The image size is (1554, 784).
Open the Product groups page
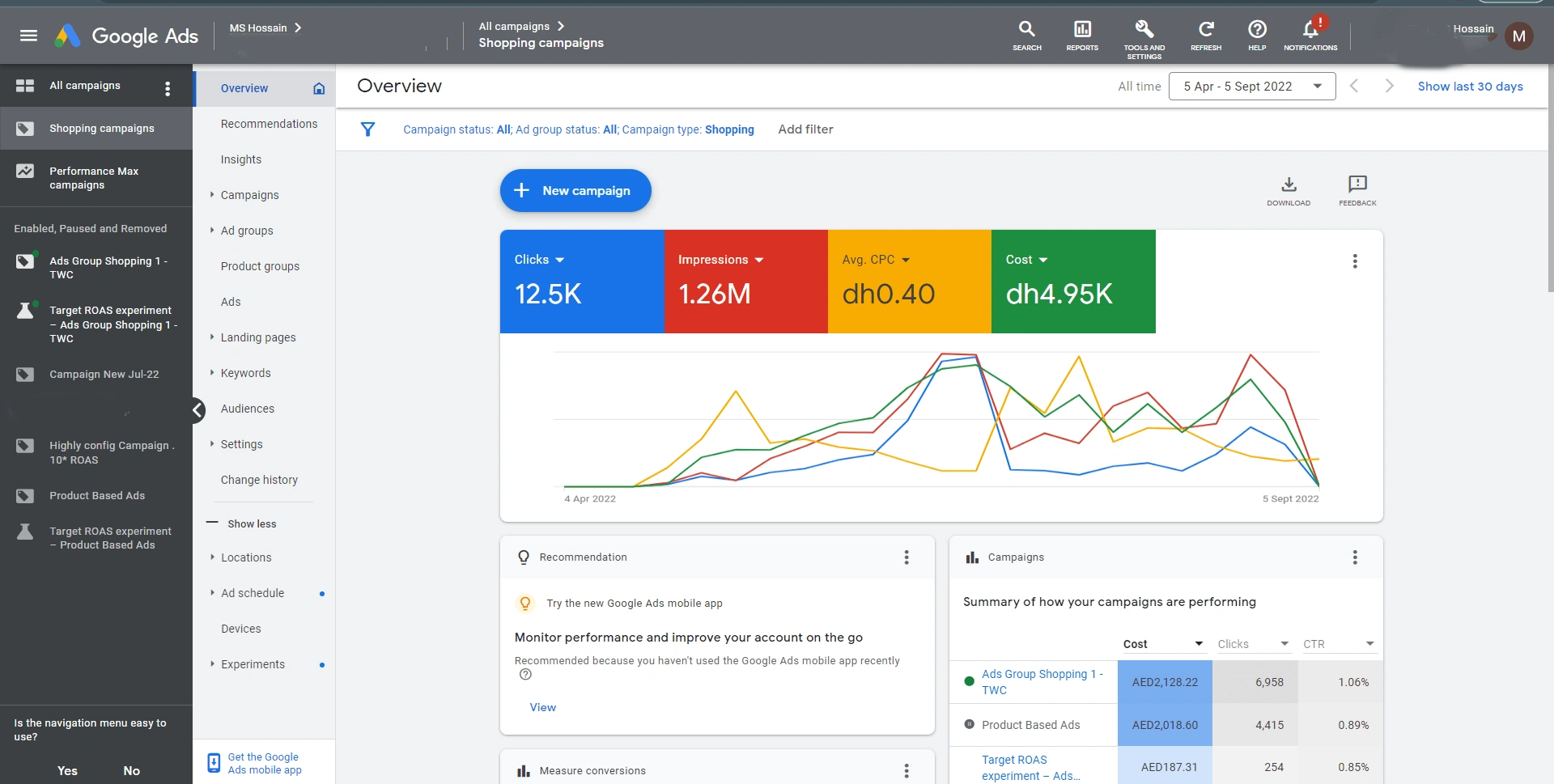point(260,266)
